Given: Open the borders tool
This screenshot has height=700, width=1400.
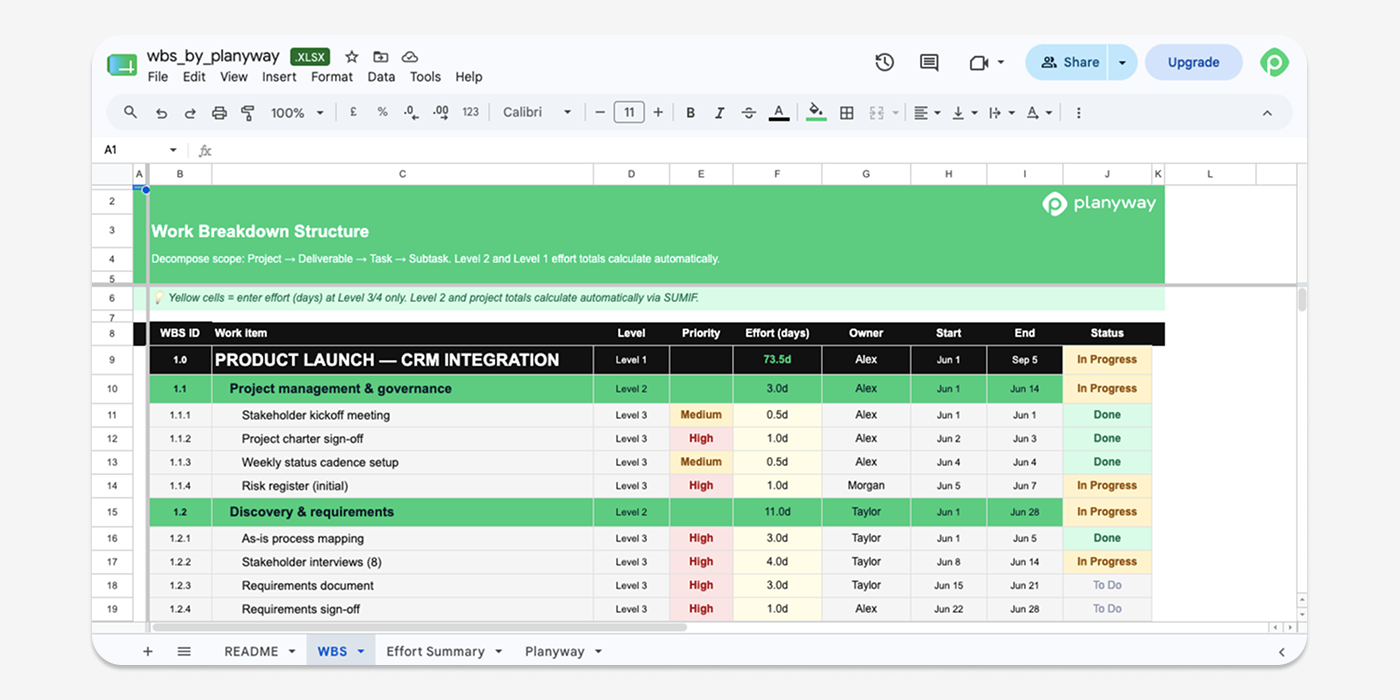Looking at the screenshot, I should pyautogui.click(x=847, y=113).
